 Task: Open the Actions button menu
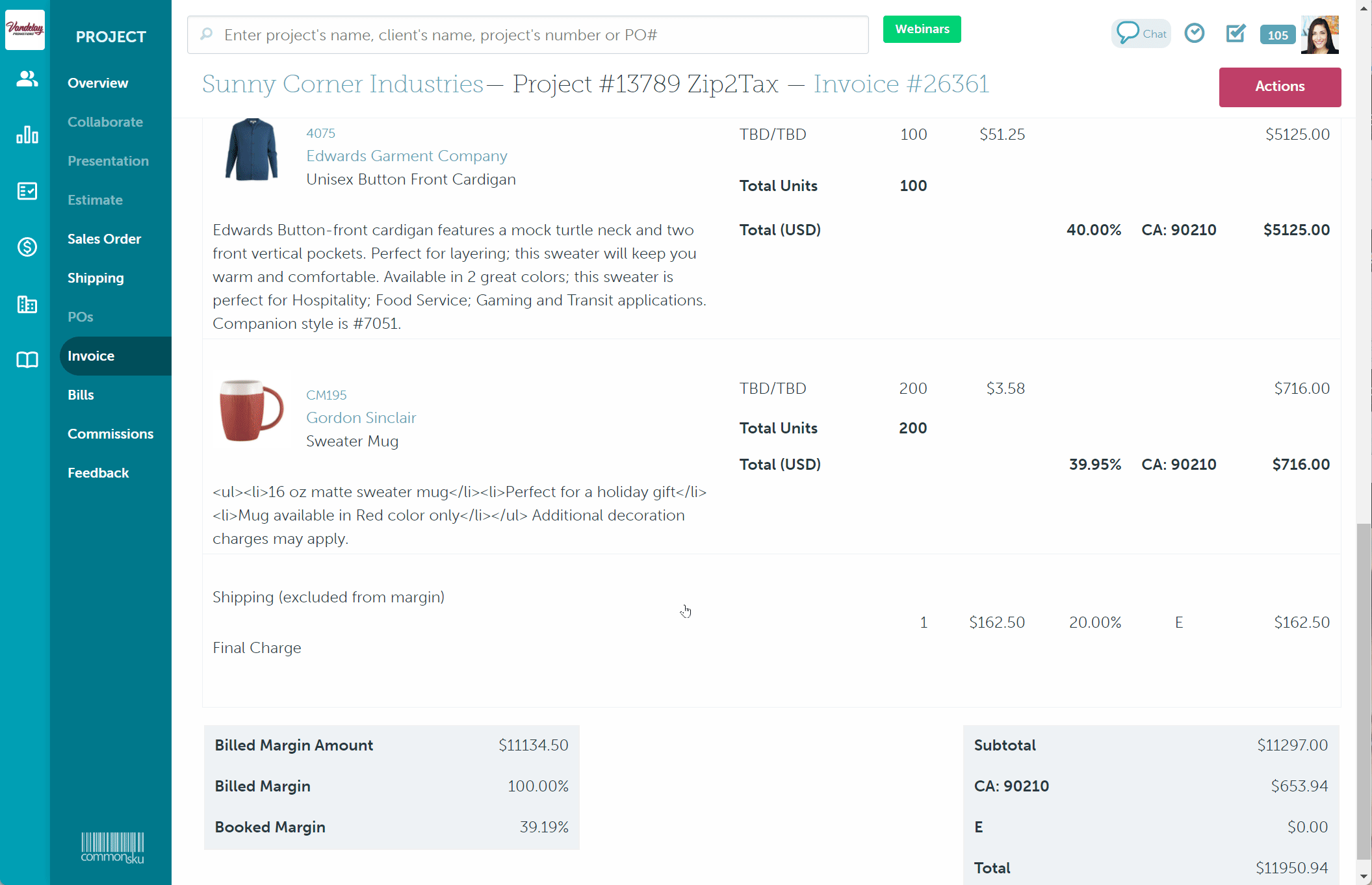(1279, 86)
